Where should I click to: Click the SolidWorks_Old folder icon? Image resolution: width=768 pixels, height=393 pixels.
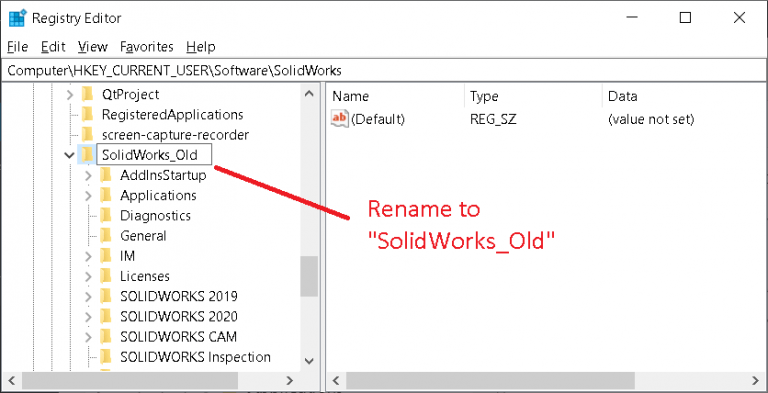coord(88,155)
